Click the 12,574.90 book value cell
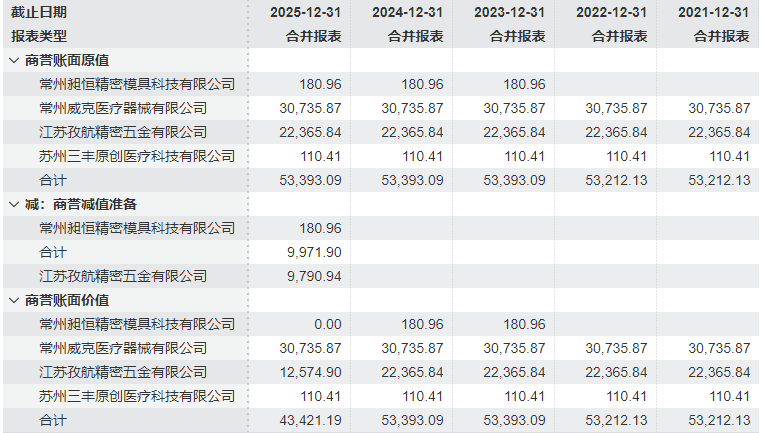Viewport: 765px width, 433px height. click(310, 373)
